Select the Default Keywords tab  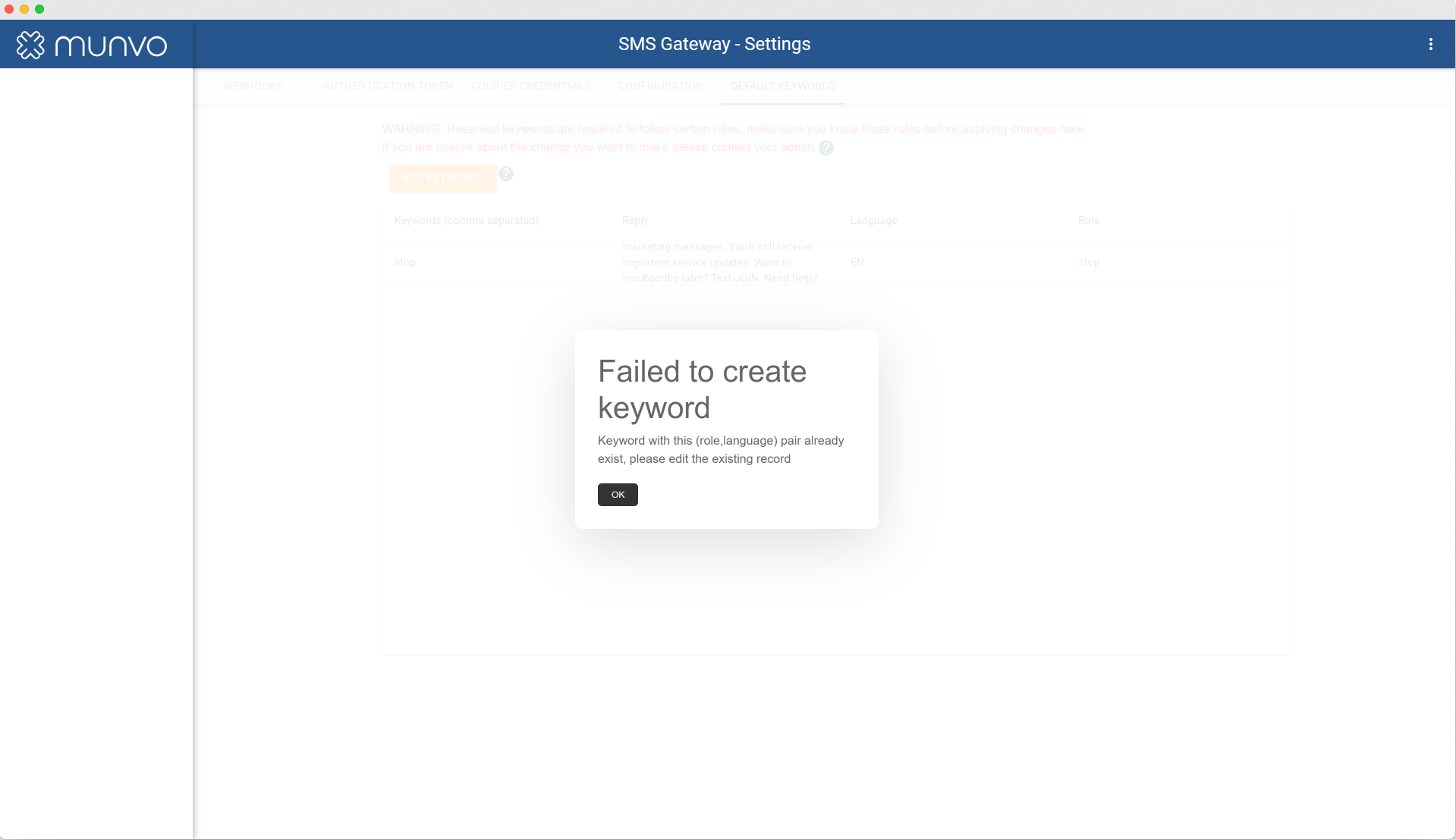click(783, 87)
